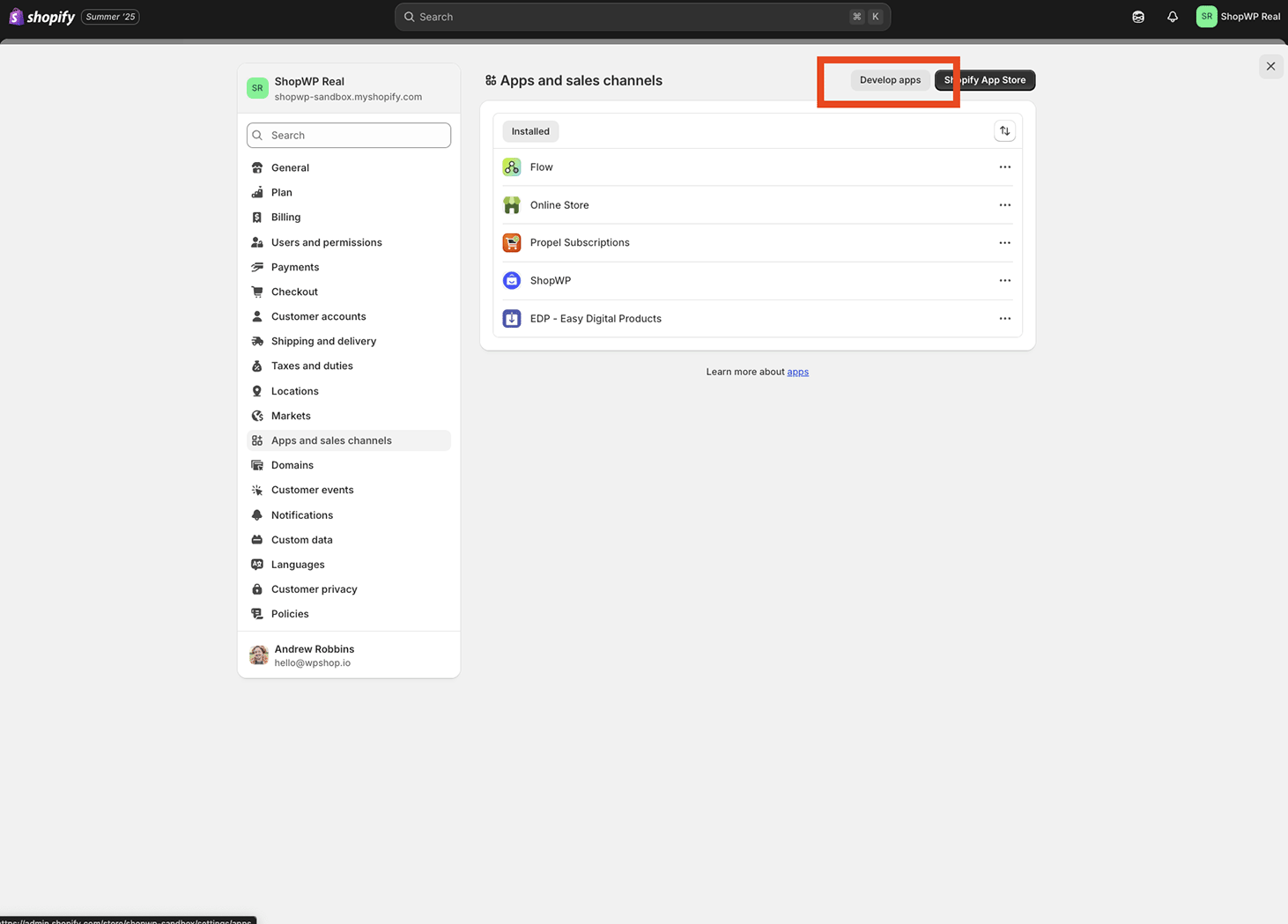
Task: Click the Summer '25 edition badge
Action: point(110,17)
